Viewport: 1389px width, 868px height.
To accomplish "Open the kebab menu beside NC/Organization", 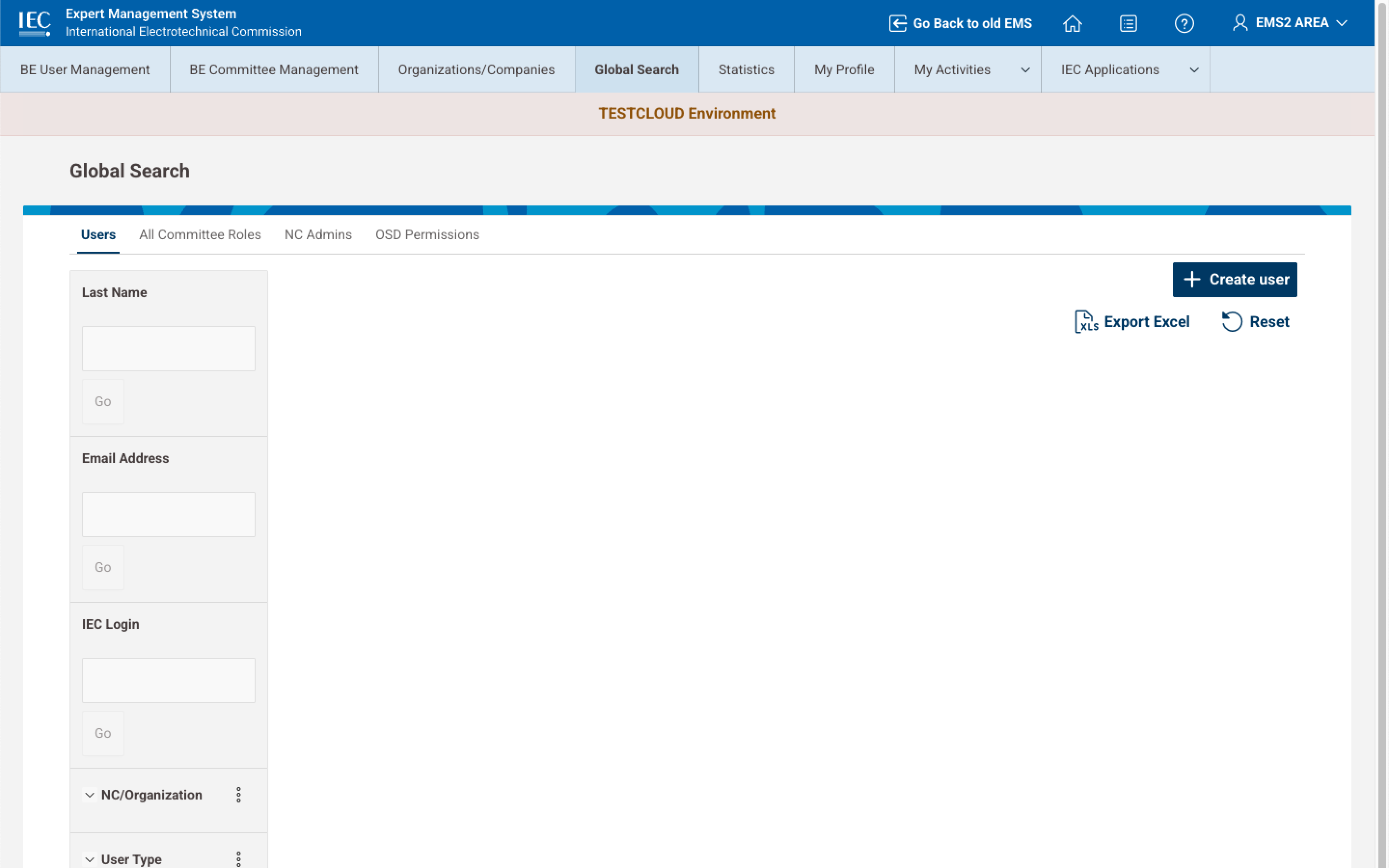I will (x=239, y=795).
